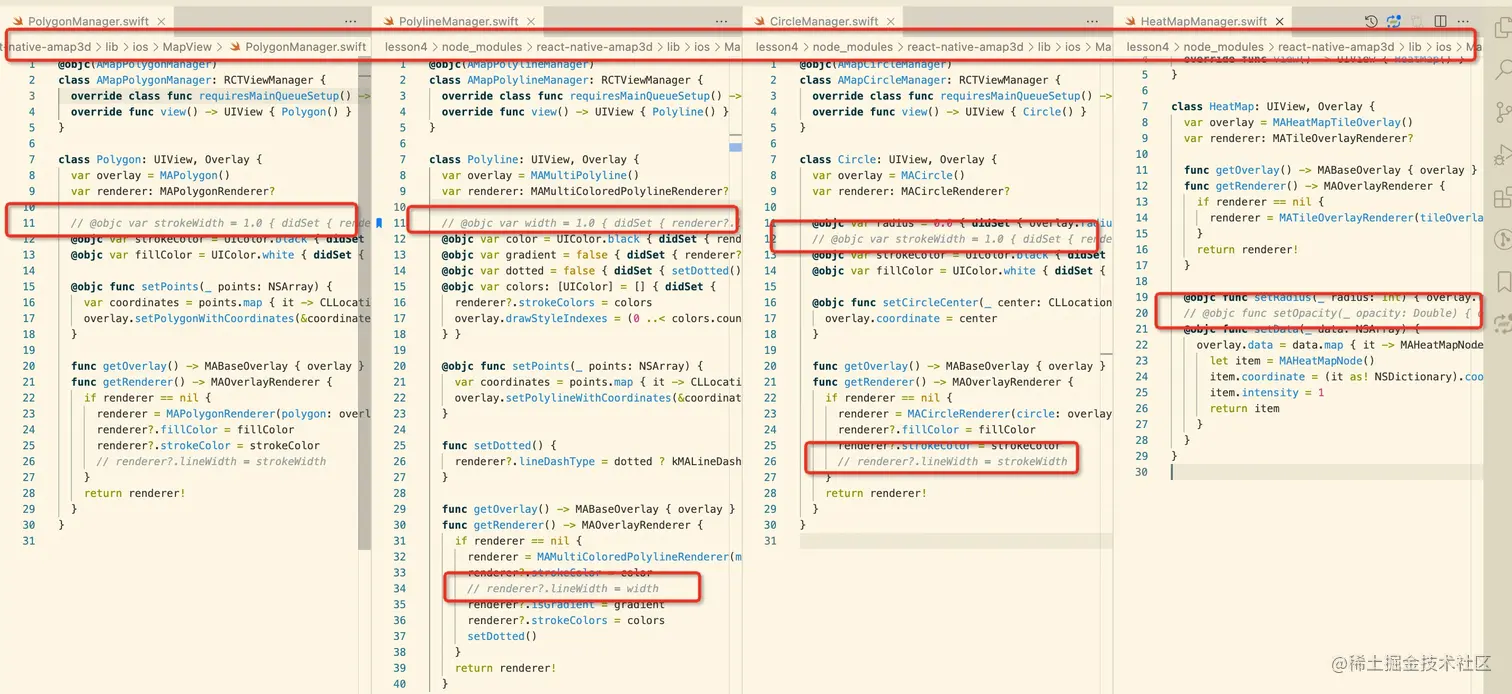Click commented '@objc var width = 1.0' line
Screen dimensions: 1512x694
[591, 223]
